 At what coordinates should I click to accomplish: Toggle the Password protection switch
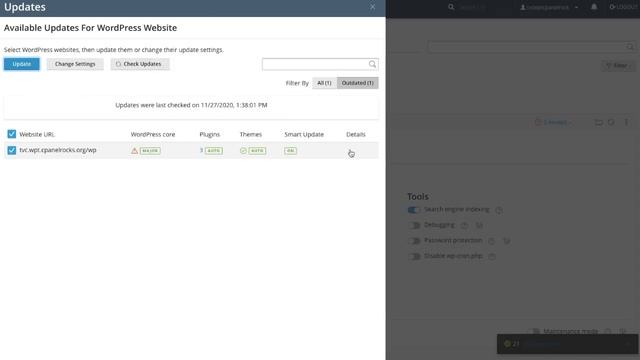[414, 241]
